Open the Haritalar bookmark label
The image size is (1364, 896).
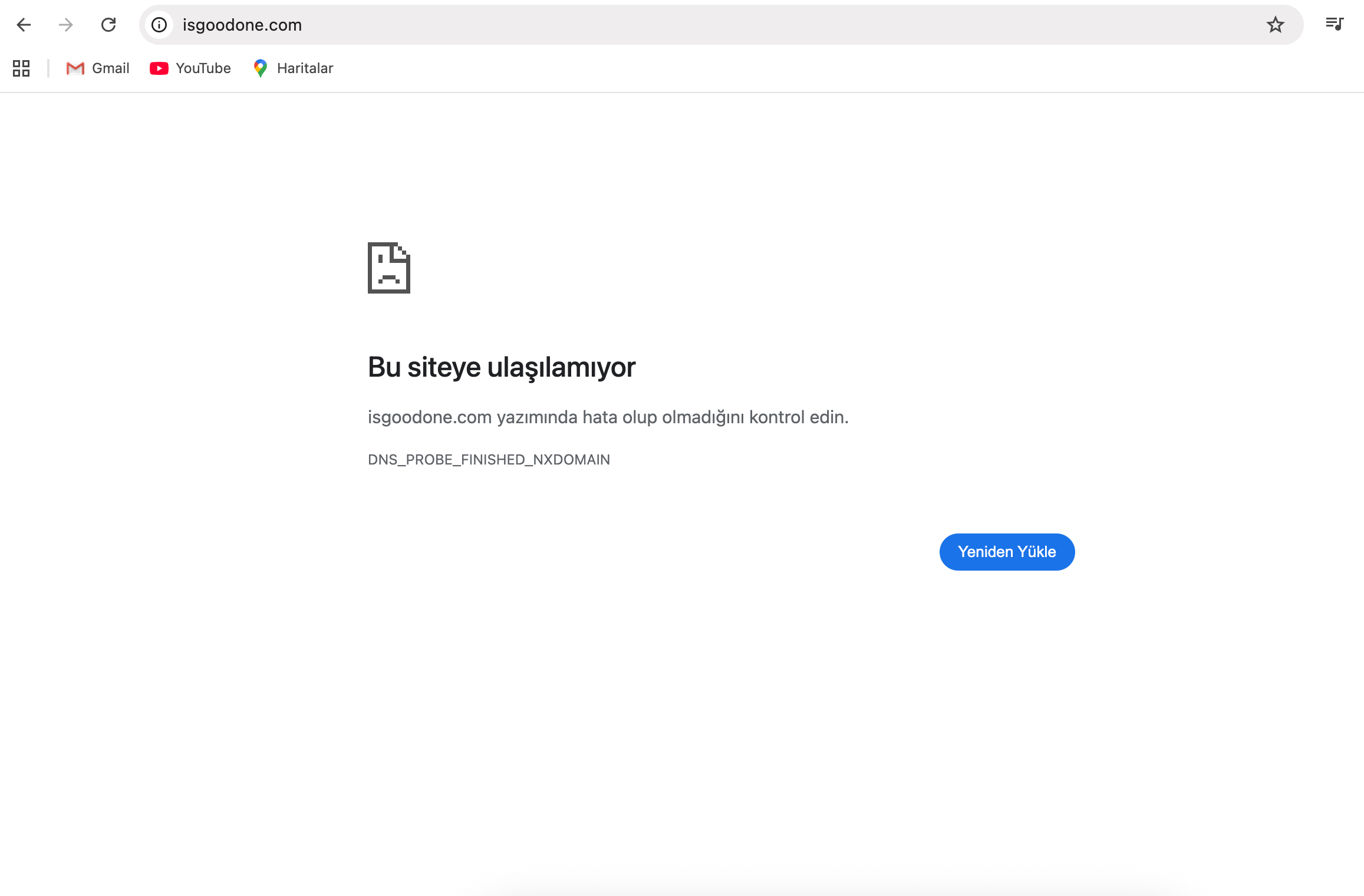tap(305, 68)
